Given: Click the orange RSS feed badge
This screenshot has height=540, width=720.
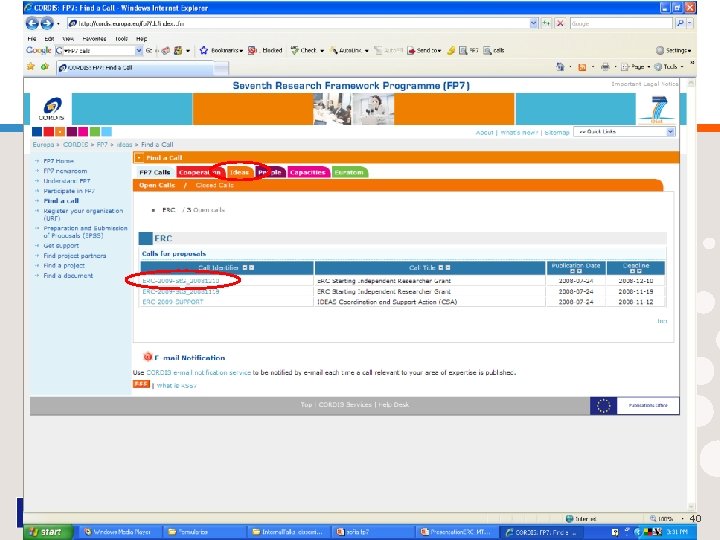Looking at the screenshot, I should coord(141,384).
